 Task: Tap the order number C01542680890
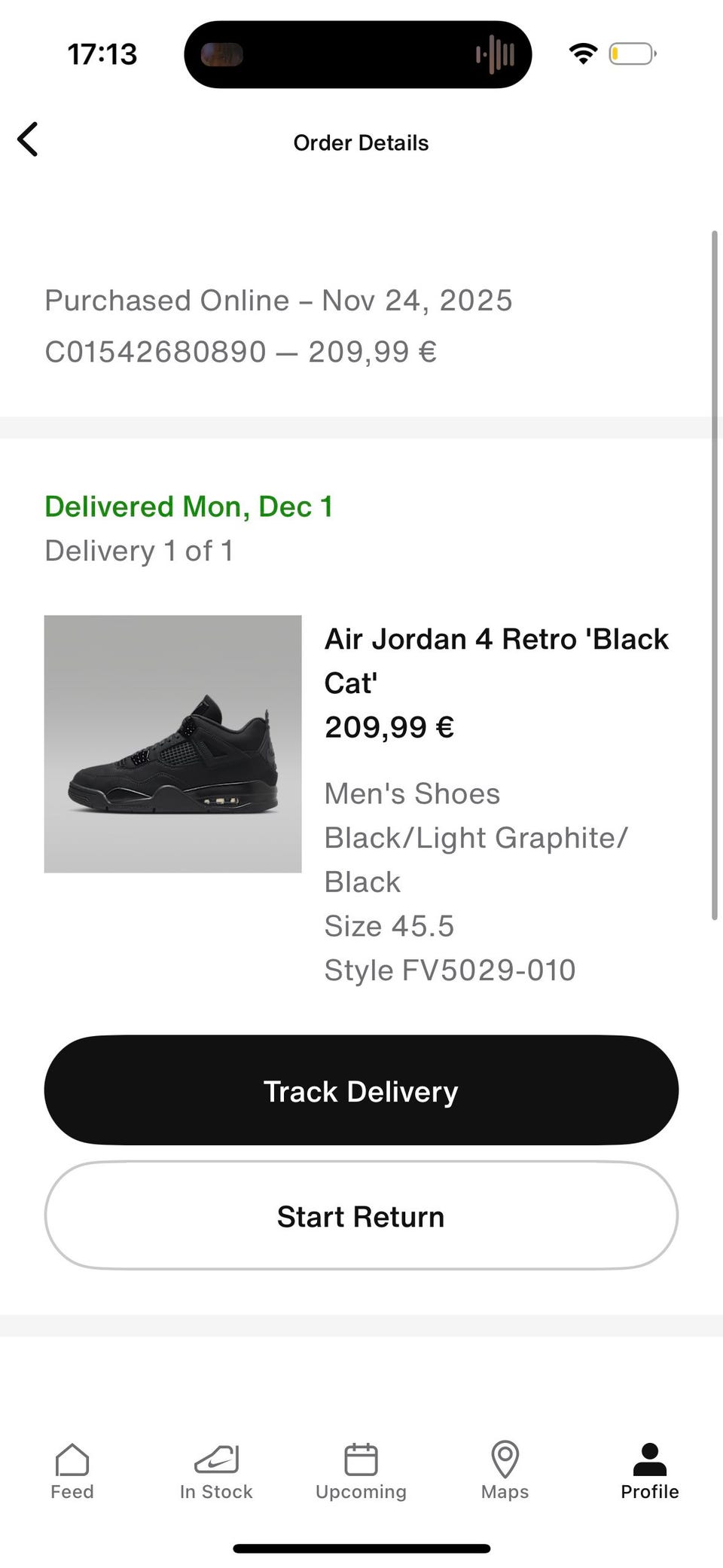[x=156, y=352]
